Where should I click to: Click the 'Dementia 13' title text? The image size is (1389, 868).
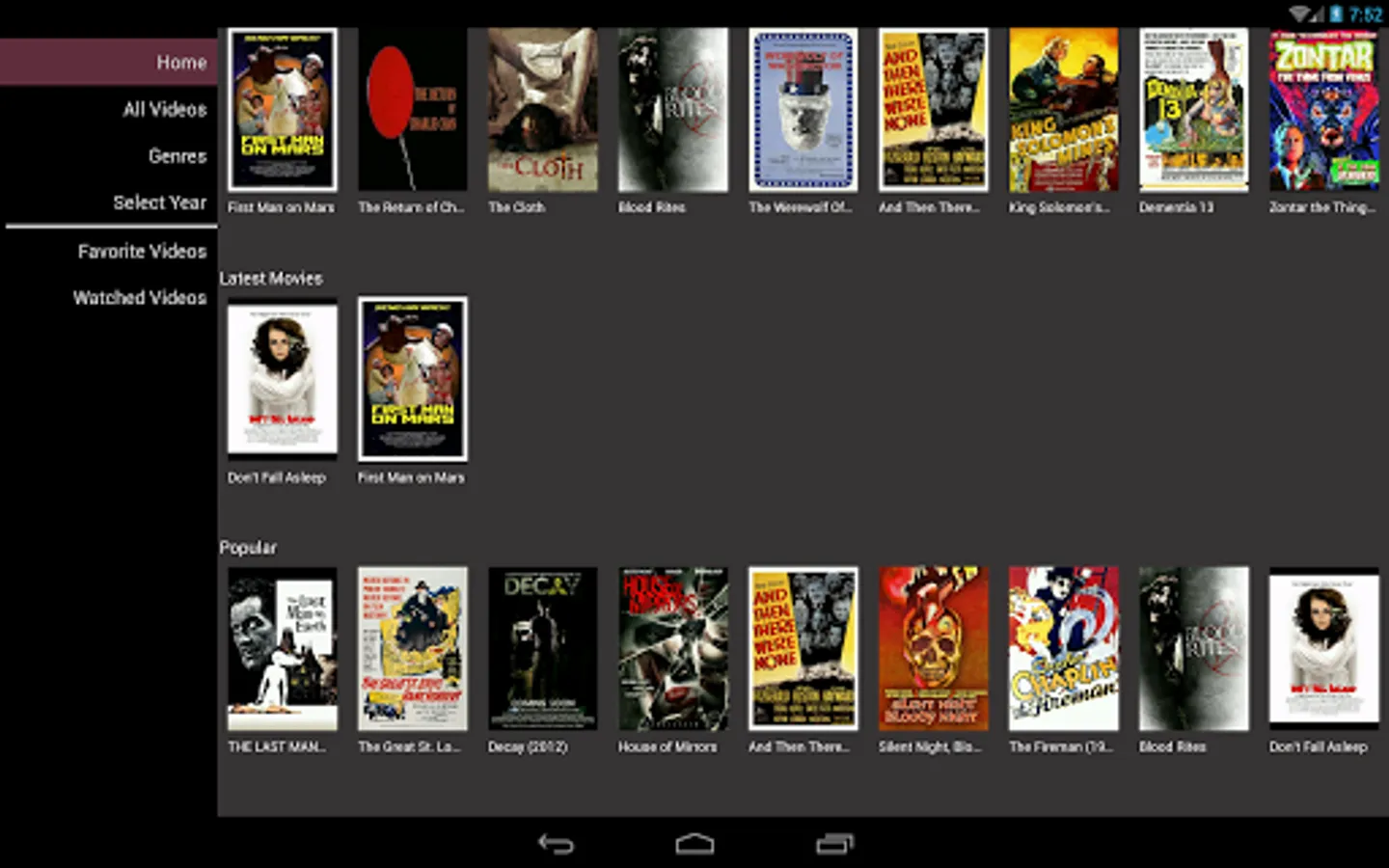click(x=1176, y=207)
